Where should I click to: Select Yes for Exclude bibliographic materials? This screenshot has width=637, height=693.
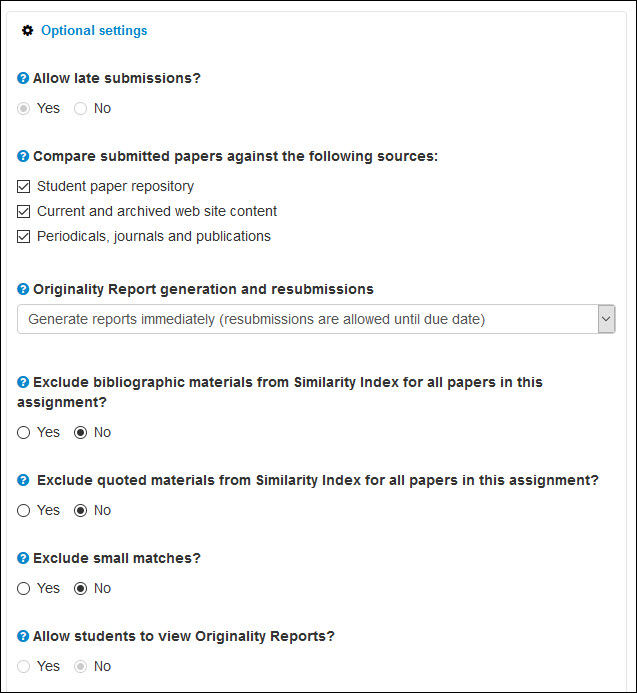pos(24,433)
